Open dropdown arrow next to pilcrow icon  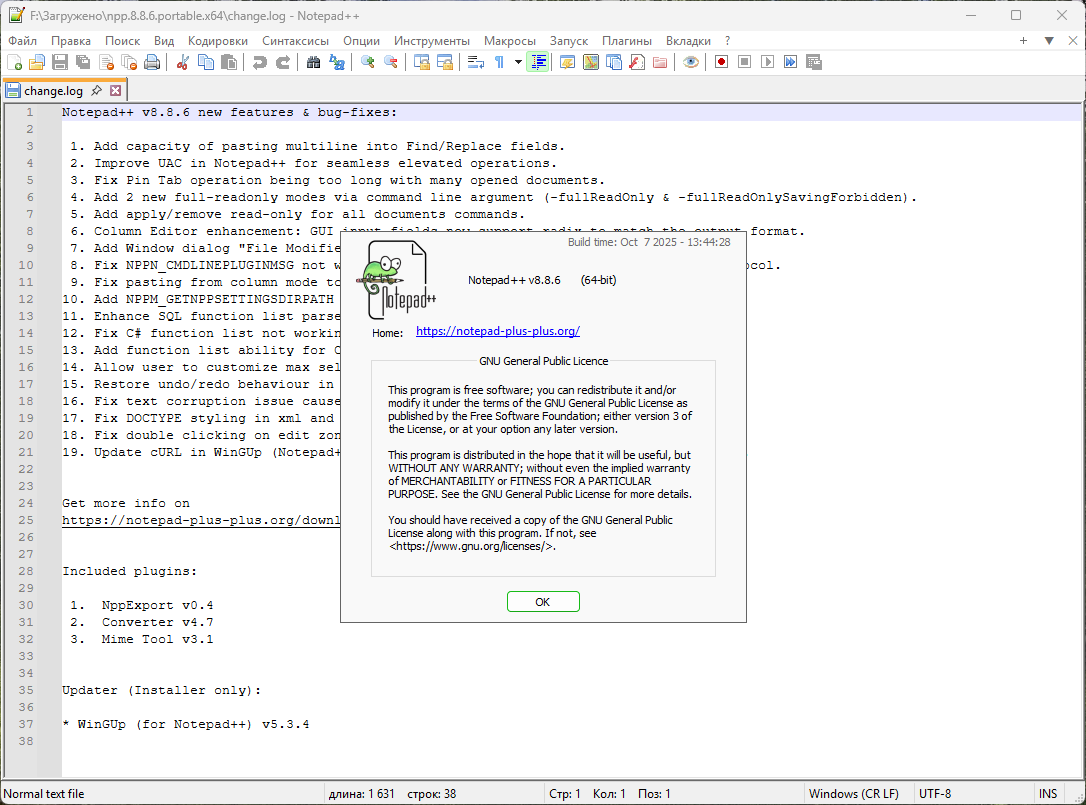tap(518, 62)
